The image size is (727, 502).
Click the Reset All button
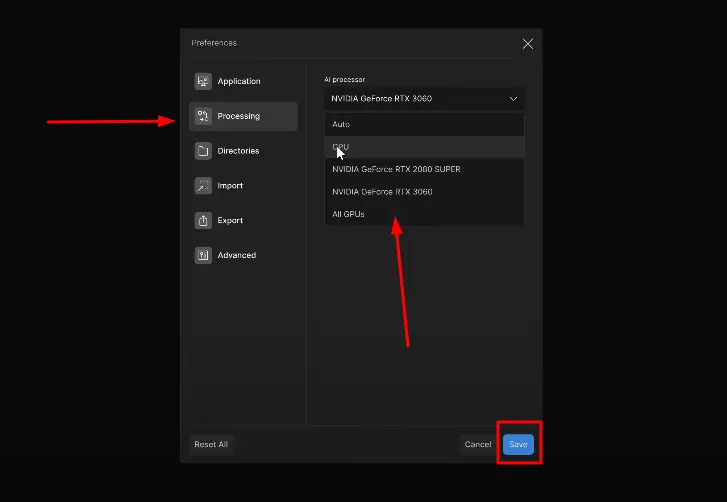click(x=211, y=444)
